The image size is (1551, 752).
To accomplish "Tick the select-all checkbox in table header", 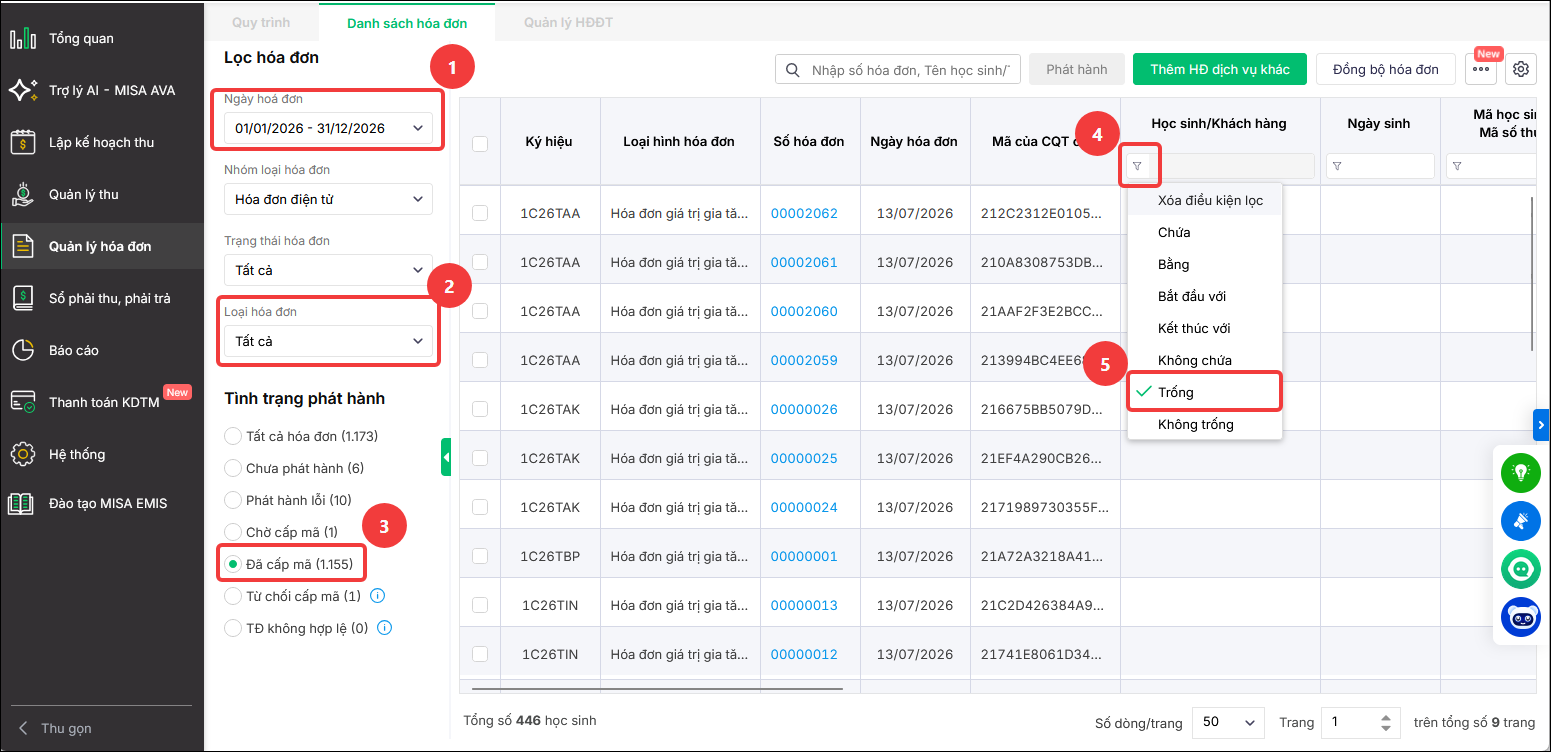I will (x=480, y=143).
